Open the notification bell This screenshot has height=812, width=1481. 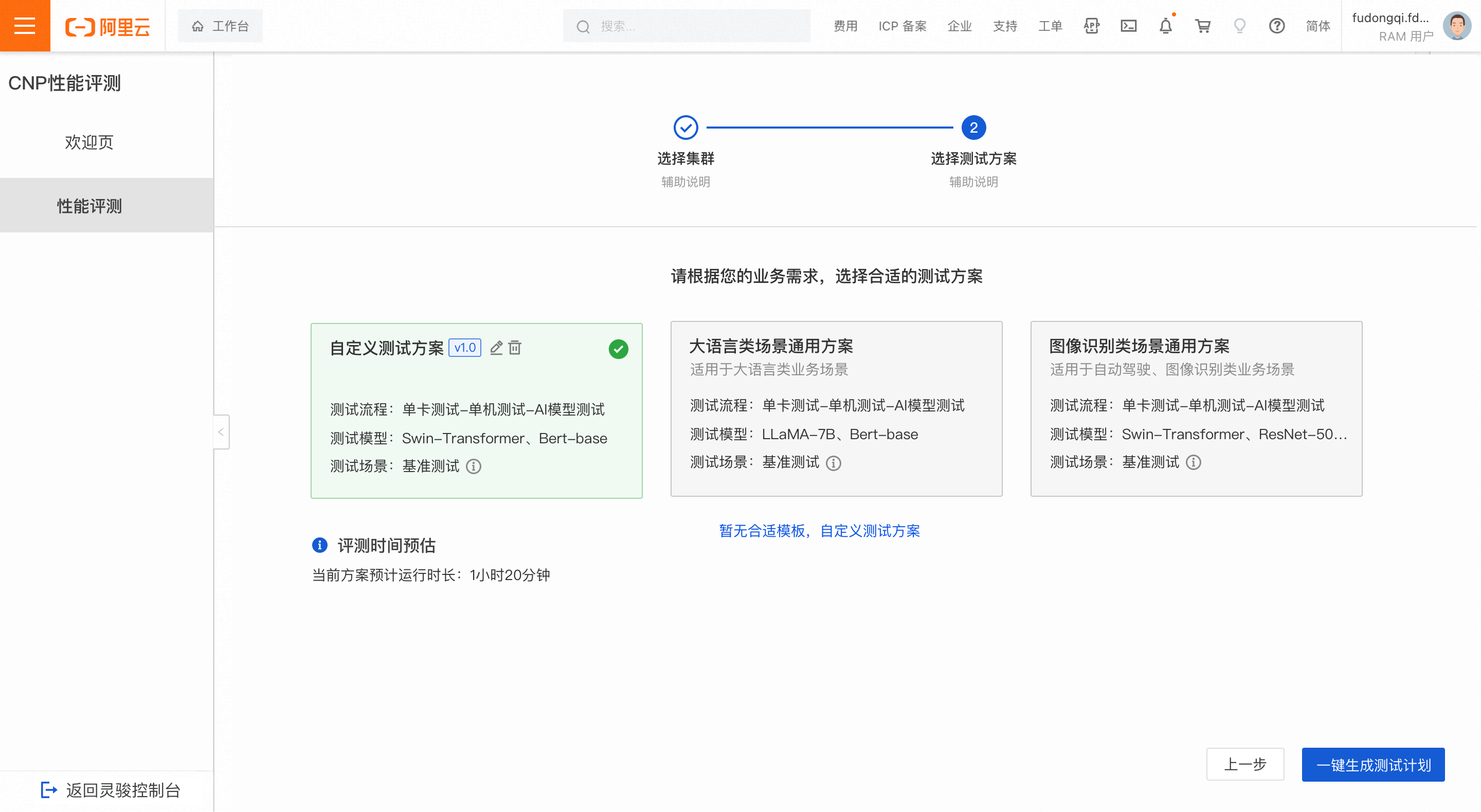pos(1165,26)
